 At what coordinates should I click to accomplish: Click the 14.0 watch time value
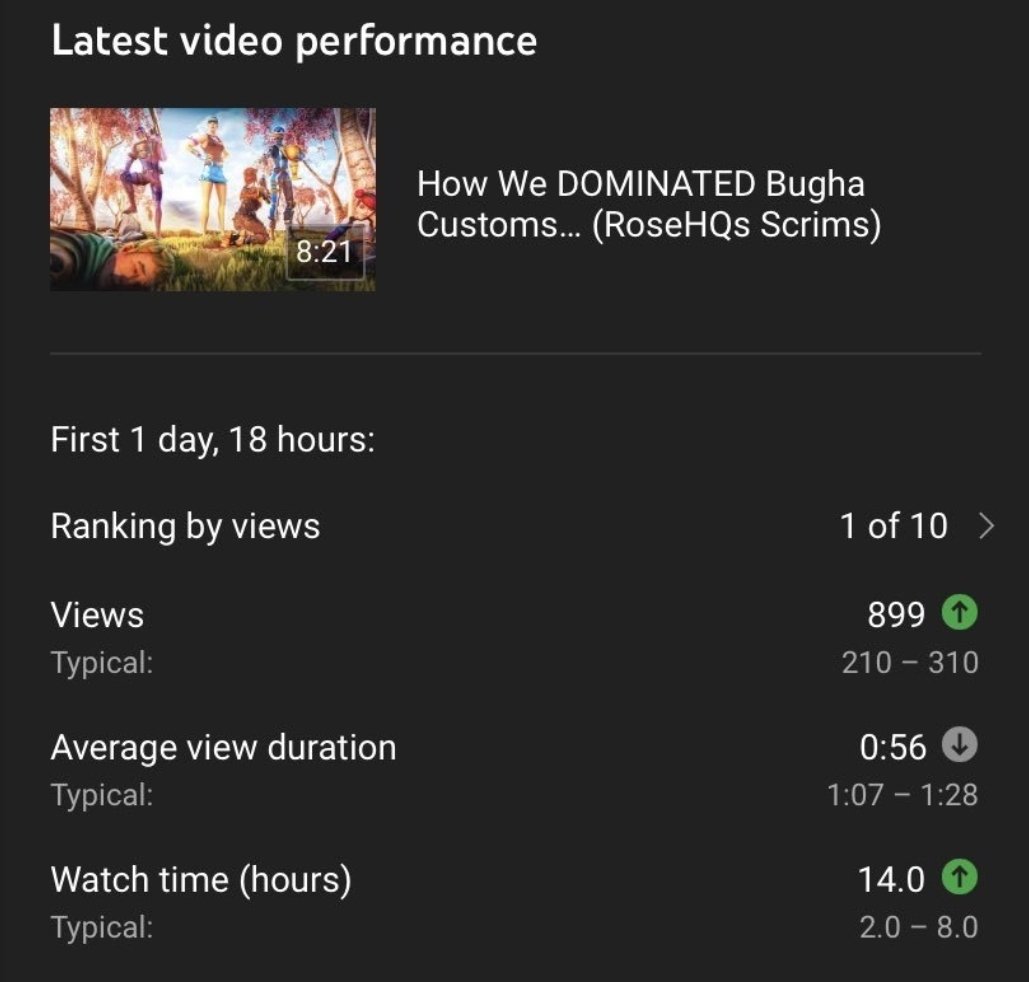pos(891,880)
